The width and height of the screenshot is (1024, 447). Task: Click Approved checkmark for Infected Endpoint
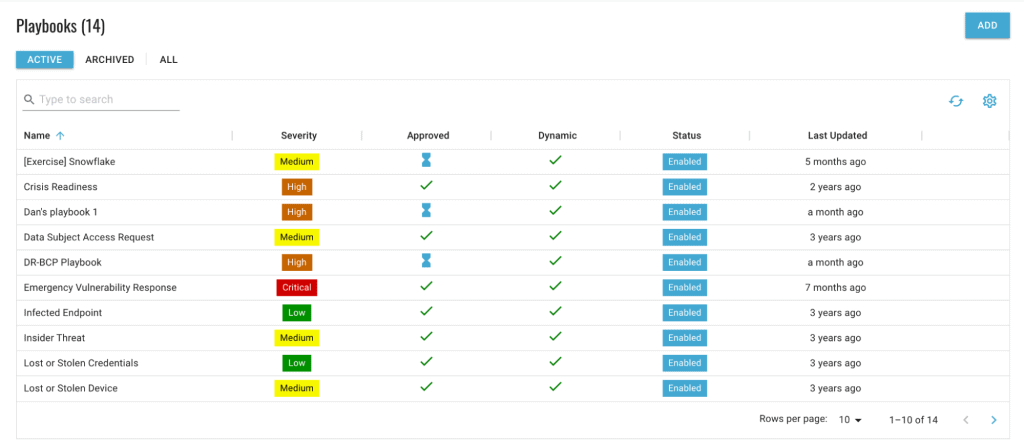pos(426,312)
